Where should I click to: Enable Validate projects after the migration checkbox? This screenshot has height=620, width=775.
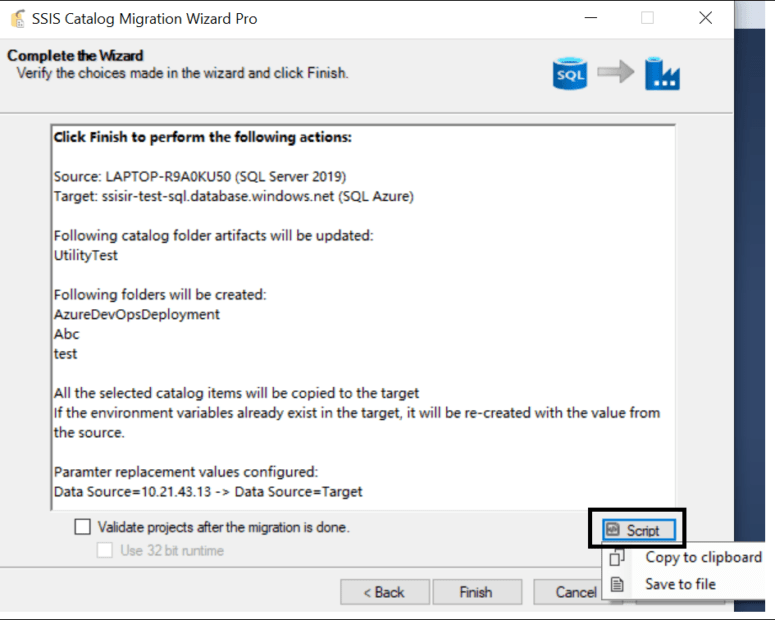(83, 527)
